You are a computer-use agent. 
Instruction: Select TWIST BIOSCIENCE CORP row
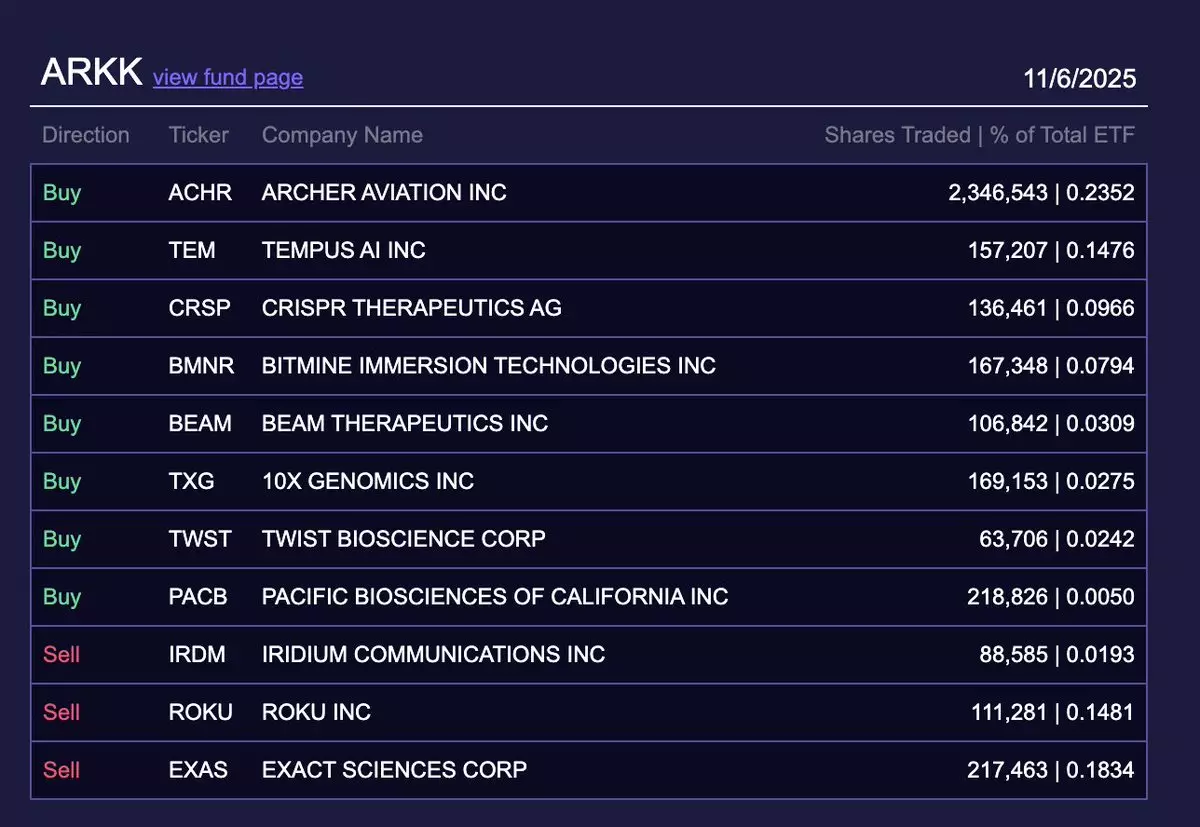(x=403, y=539)
